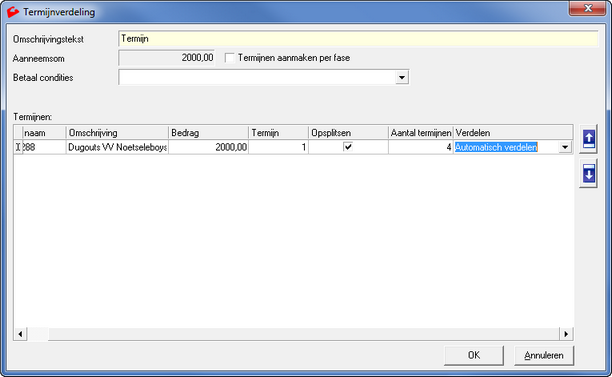
Task: Select the Aantal termijnen cell with value 4
Action: pyautogui.click(x=420, y=147)
